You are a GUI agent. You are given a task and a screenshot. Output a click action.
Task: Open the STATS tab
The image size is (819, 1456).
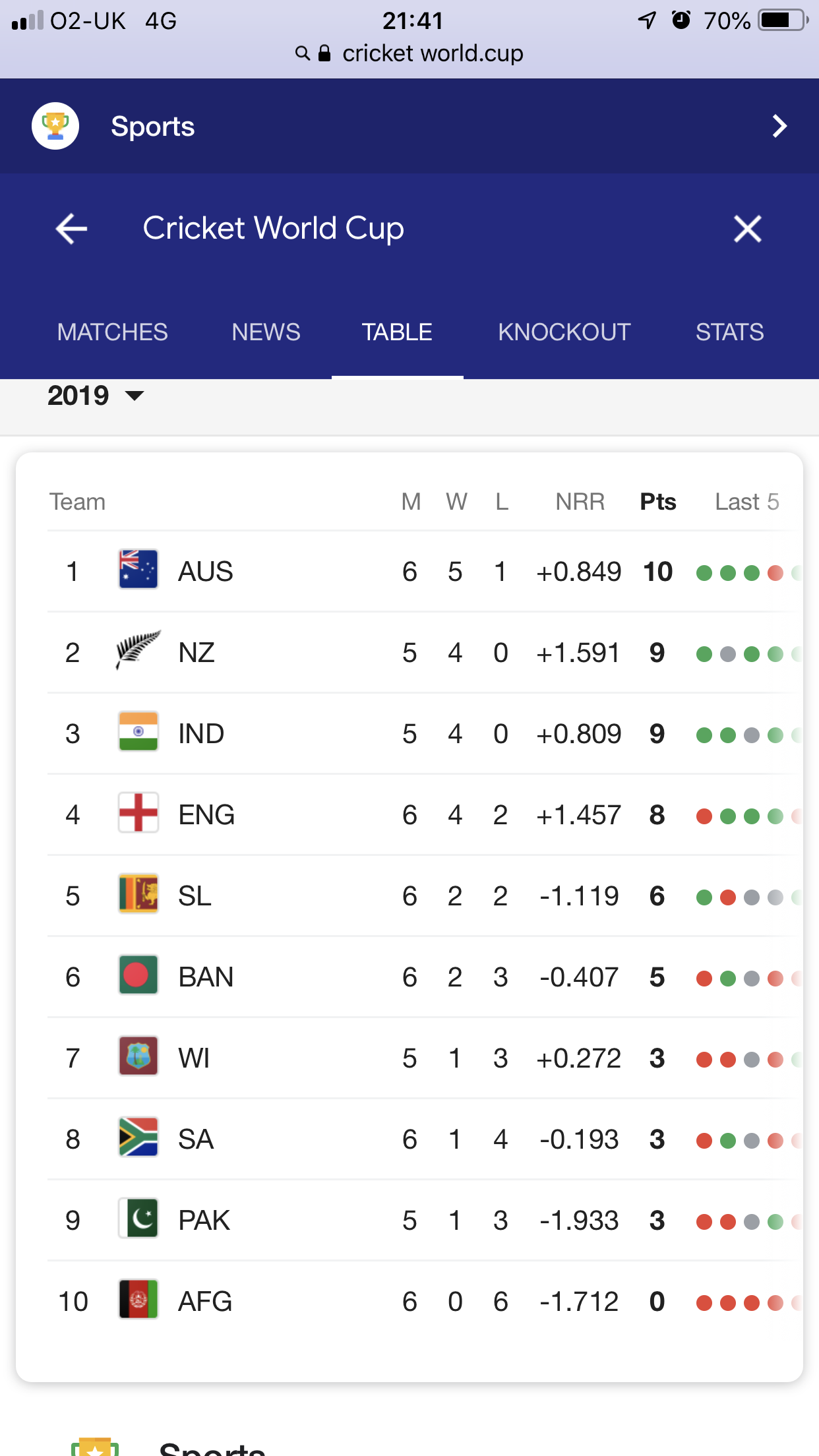pos(729,332)
